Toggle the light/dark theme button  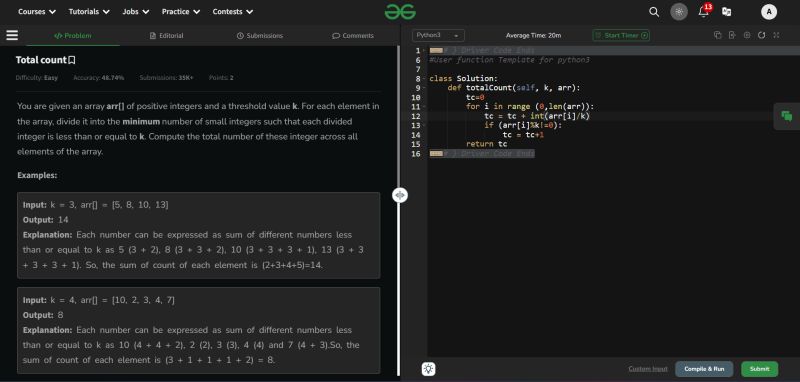679,12
